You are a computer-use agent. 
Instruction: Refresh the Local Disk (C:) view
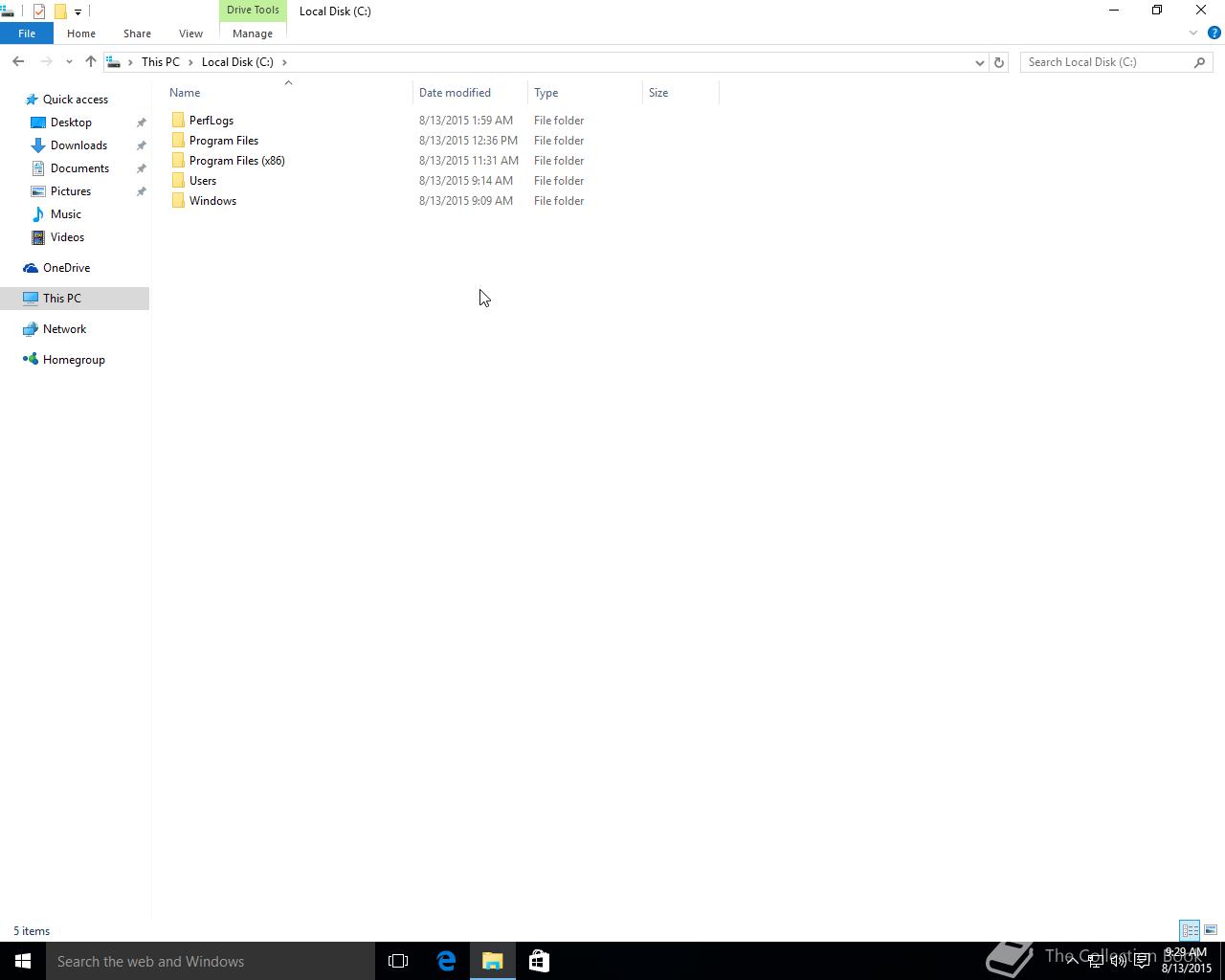999,62
